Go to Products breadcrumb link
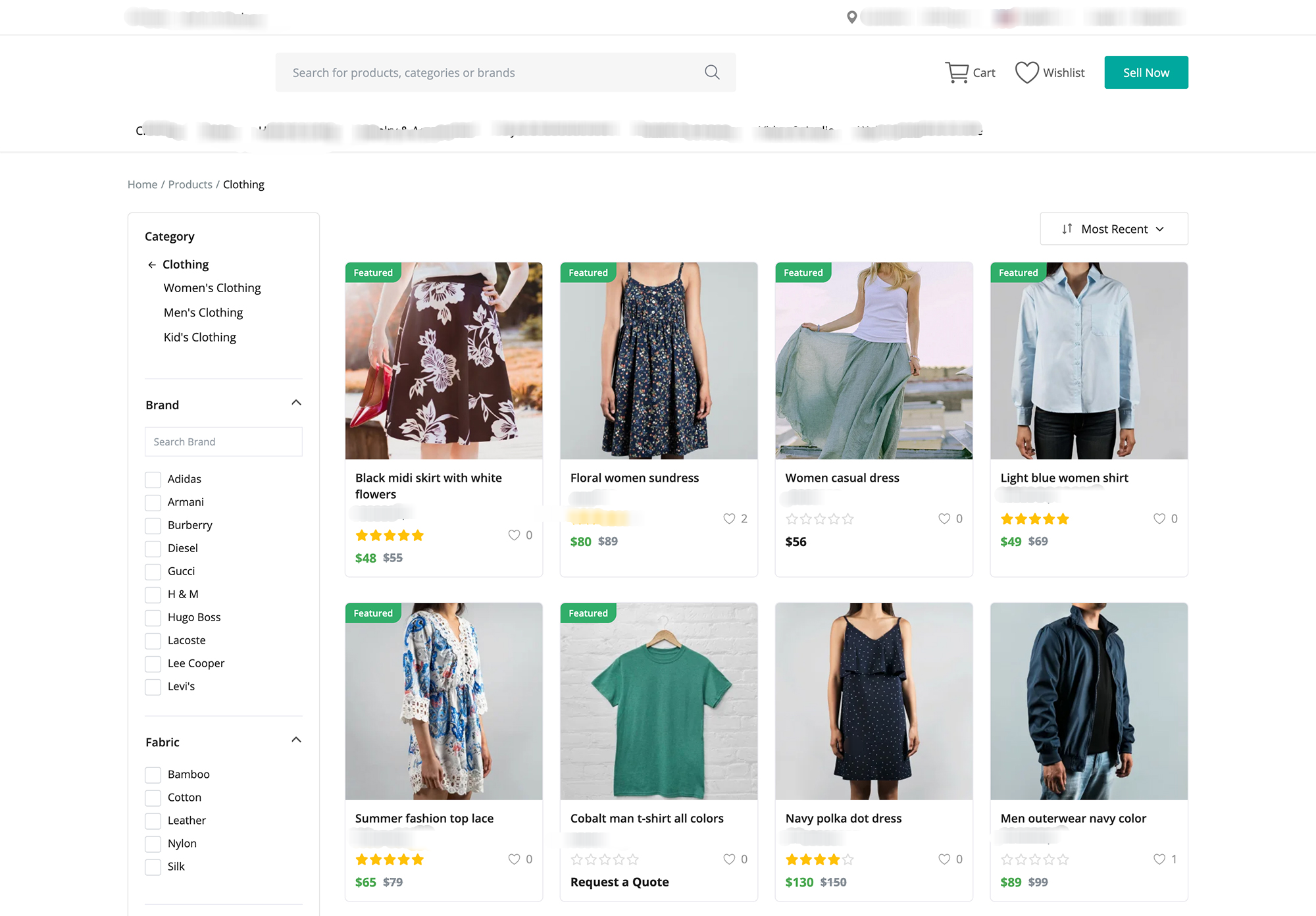This screenshot has height=916, width=1316. click(190, 185)
